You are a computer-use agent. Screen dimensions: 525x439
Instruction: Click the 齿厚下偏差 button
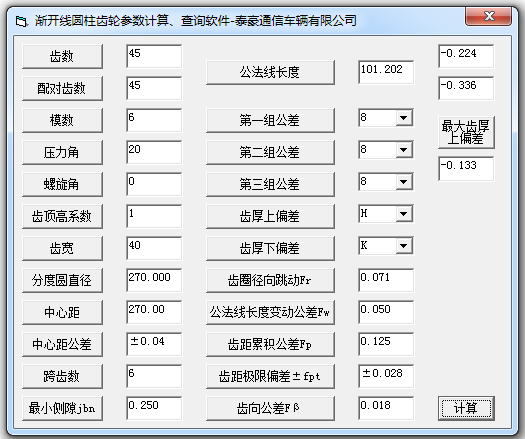270,248
